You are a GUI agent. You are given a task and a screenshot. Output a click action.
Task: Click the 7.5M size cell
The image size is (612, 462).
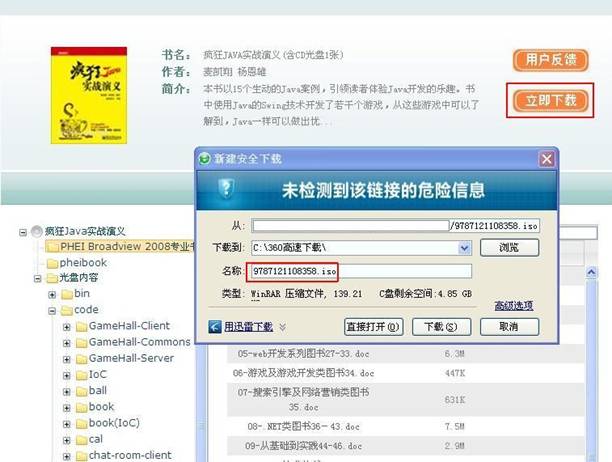coord(454,426)
